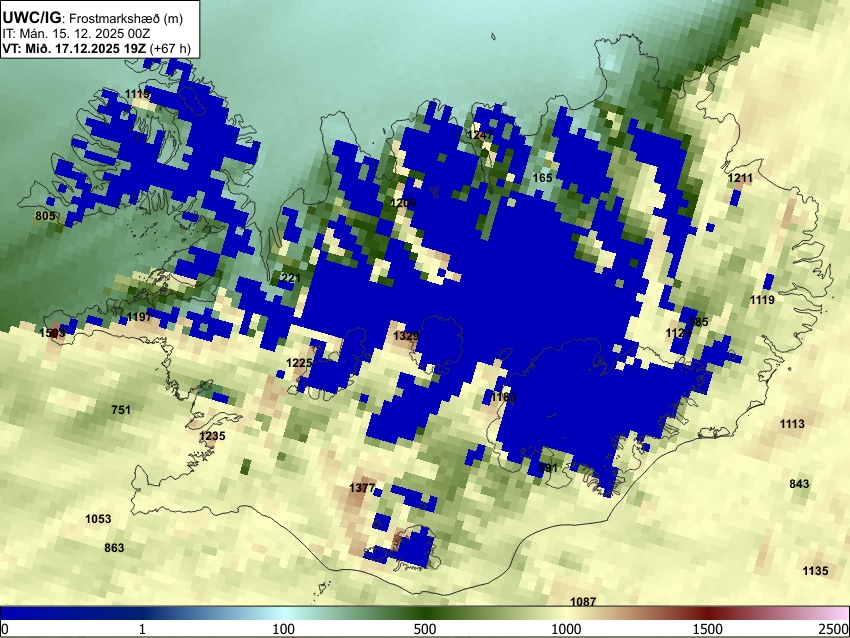850x638 pixels.
Task: Click the map value label '585'
Action: [698, 321]
